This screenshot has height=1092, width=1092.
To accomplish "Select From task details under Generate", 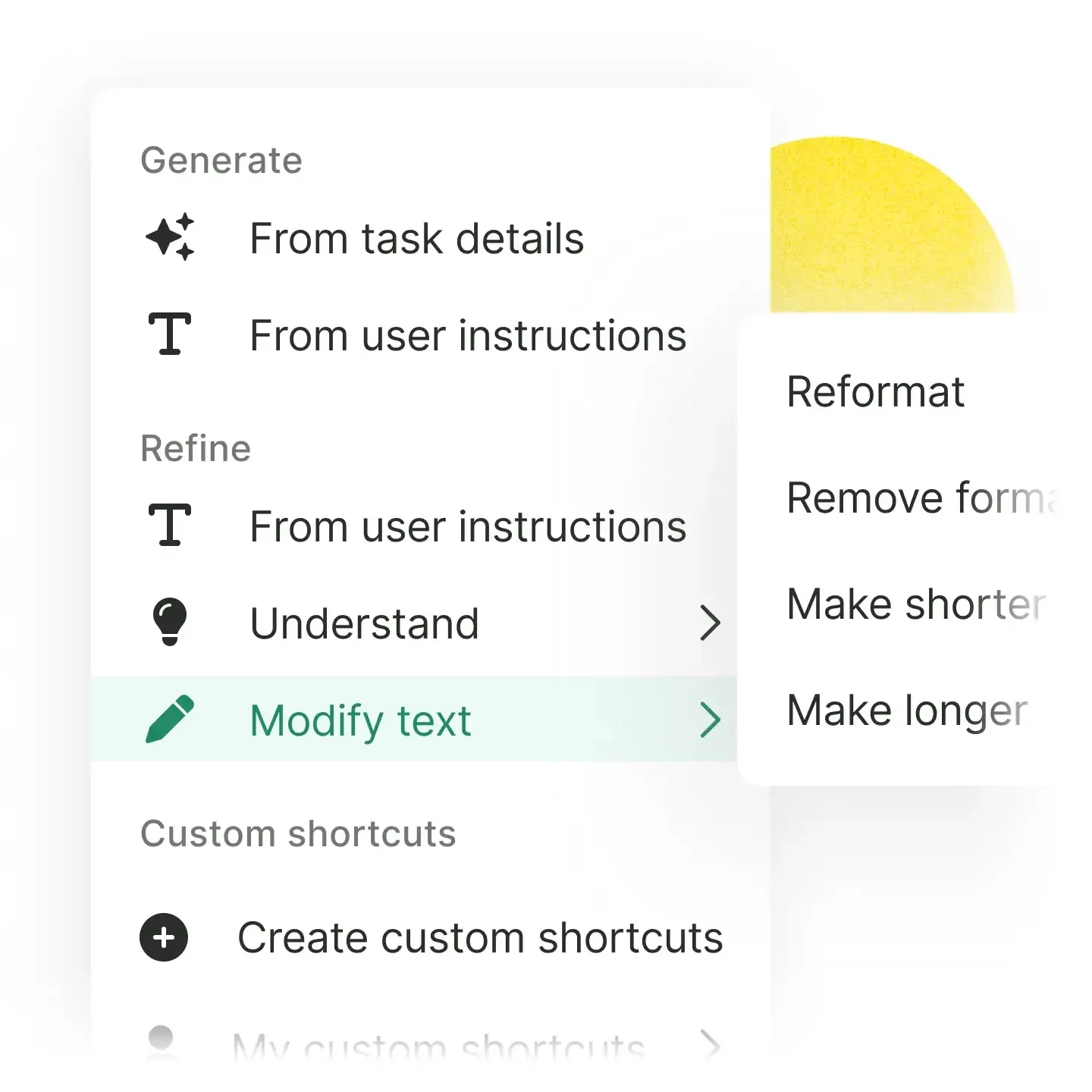I will coord(416,239).
